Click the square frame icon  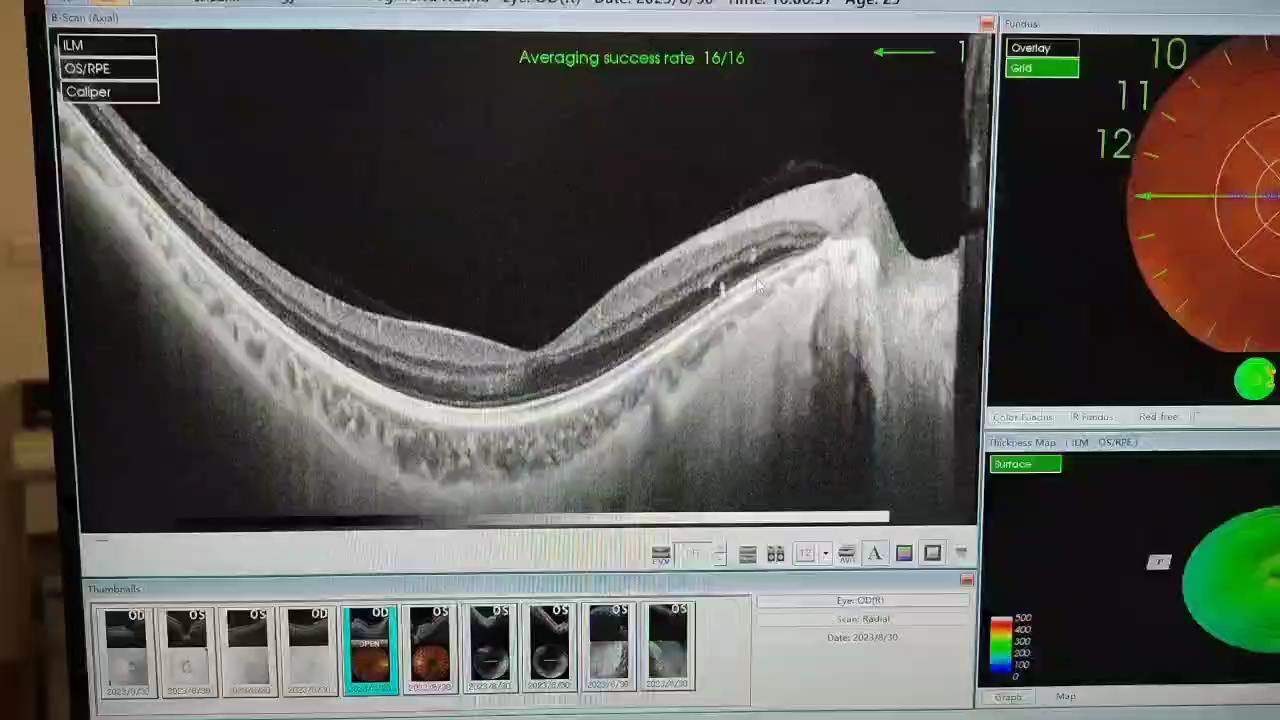932,553
